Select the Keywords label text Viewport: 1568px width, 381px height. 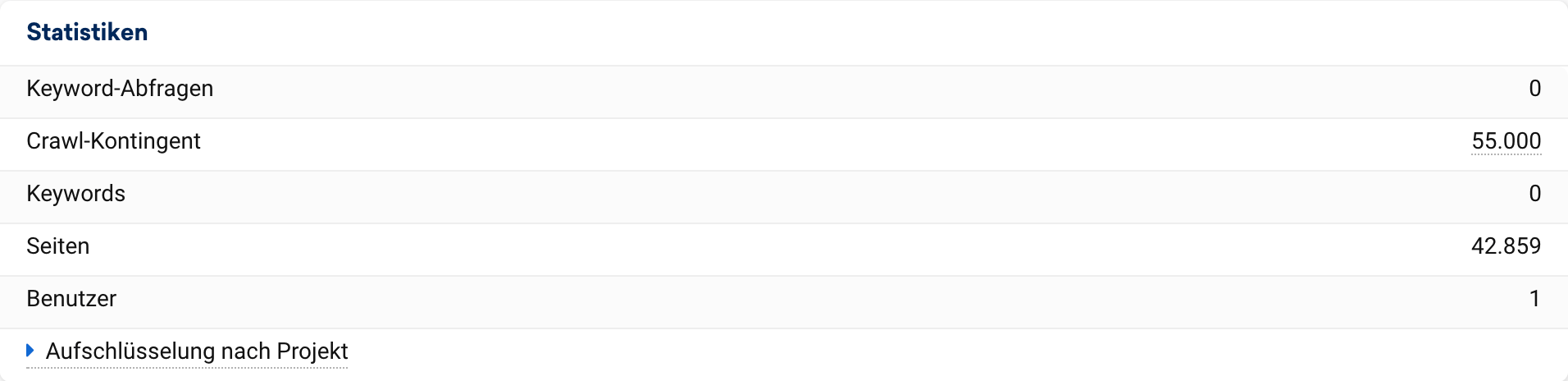point(75,194)
